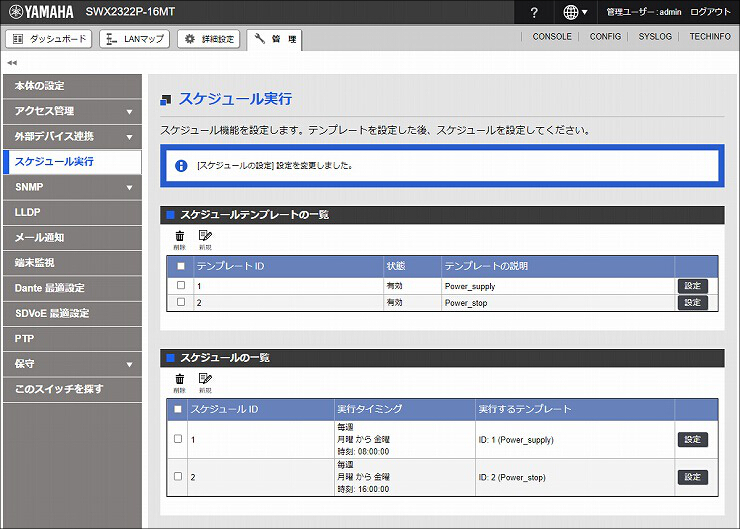This screenshot has width=740, height=529.
Task: Open Dante 最適設定 in the sidebar
Action: pyautogui.click(x=72, y=288)
